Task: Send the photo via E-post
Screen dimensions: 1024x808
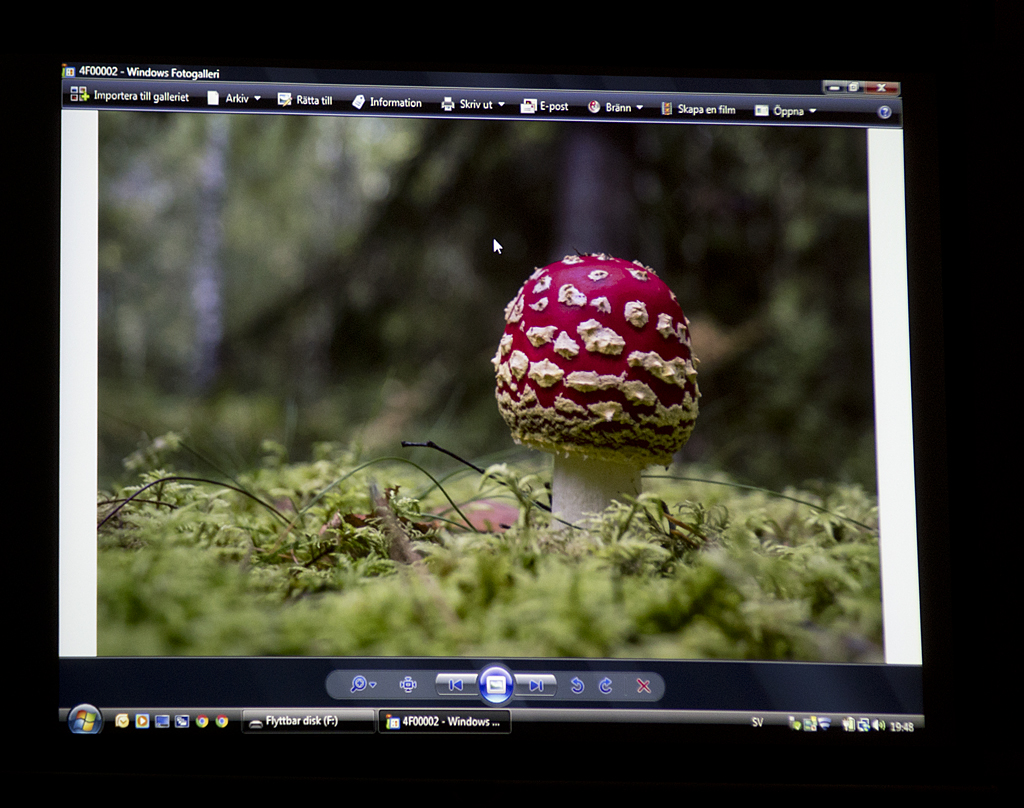Action: tap(545, 106)
